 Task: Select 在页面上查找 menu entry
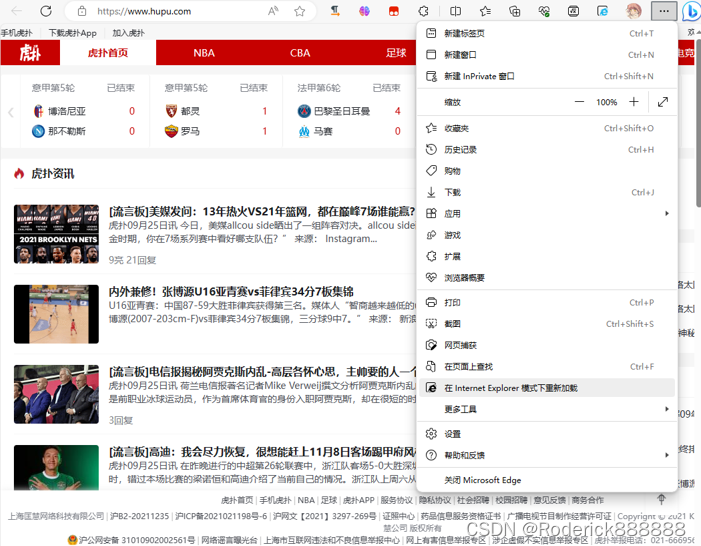pos(547,367)
